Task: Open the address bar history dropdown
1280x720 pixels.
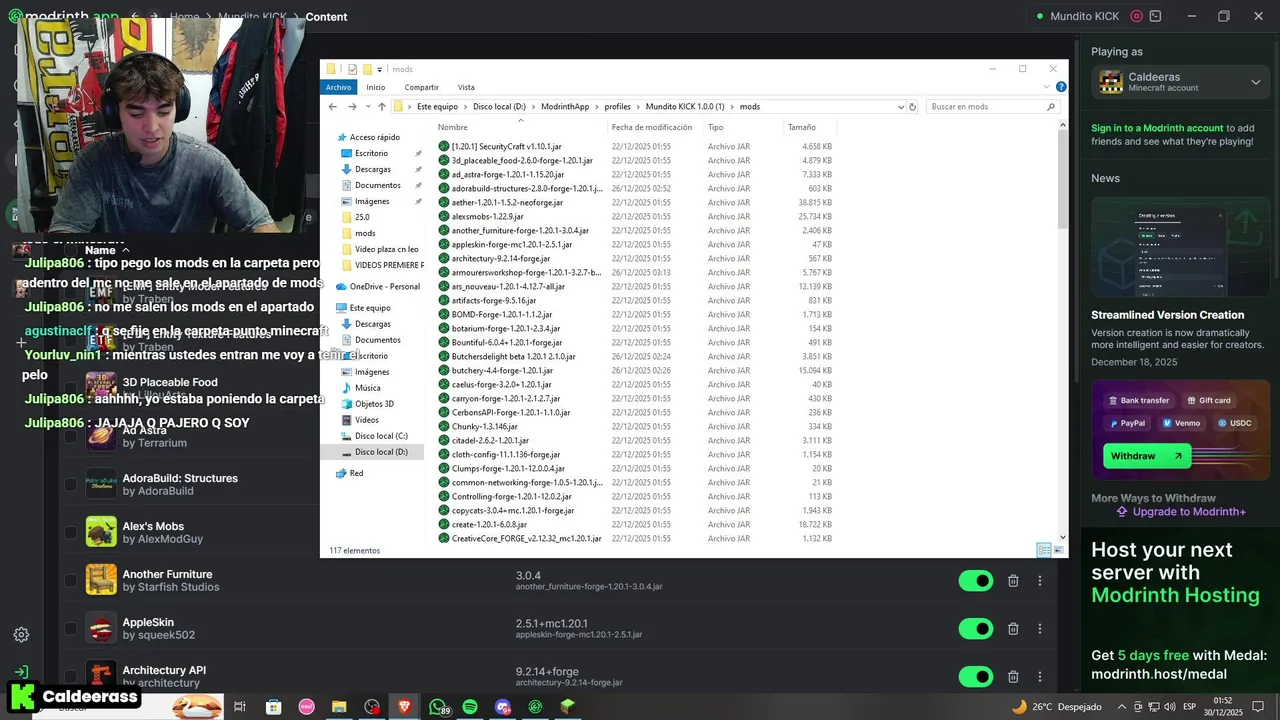Action: pyautogui.click(x=901, y=107)
